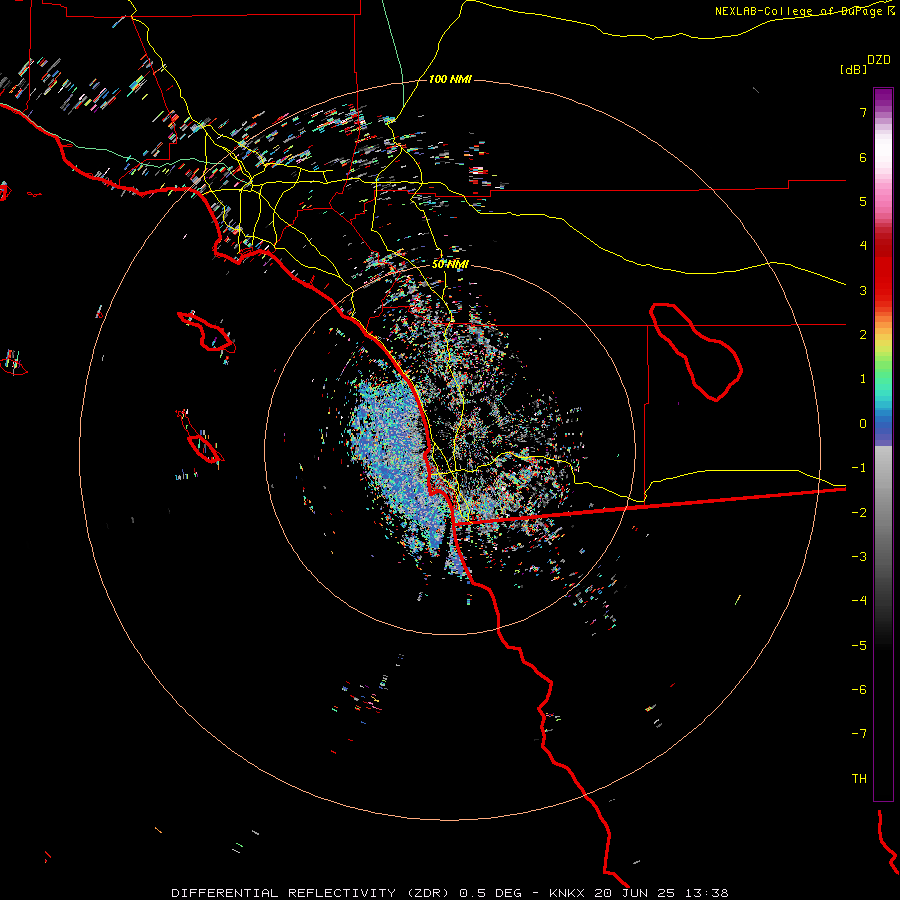Click the 100 NMI range ring label
Screen dimensions: 900x900
click(450, 79)
